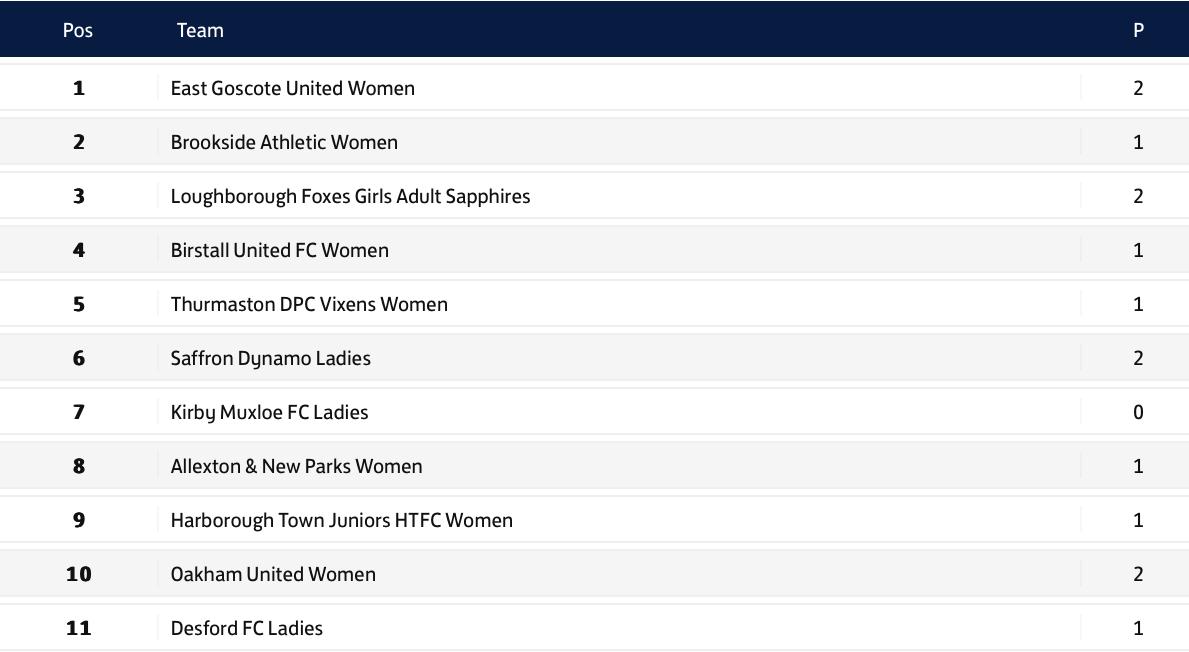Click position number 1 in the table
This screenshot has width=1189, height=652.
pos(79,88)
